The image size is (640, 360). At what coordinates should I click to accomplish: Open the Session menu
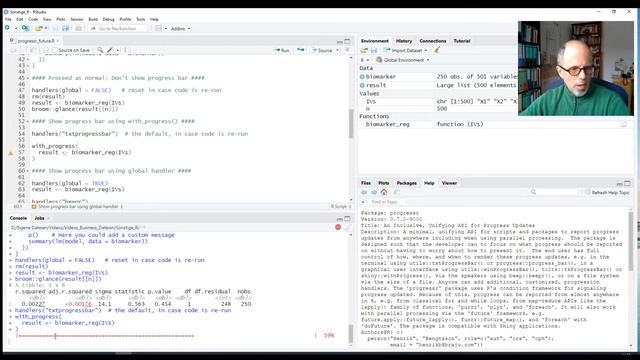tap(77, 19)
